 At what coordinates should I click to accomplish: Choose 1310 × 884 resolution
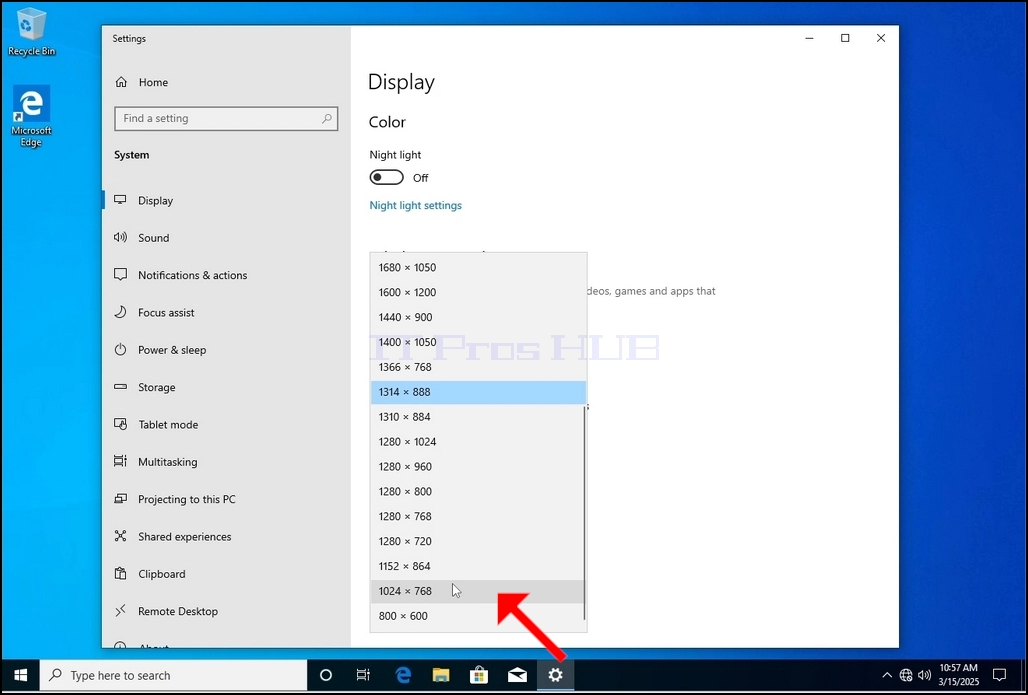tap(477, 417)
